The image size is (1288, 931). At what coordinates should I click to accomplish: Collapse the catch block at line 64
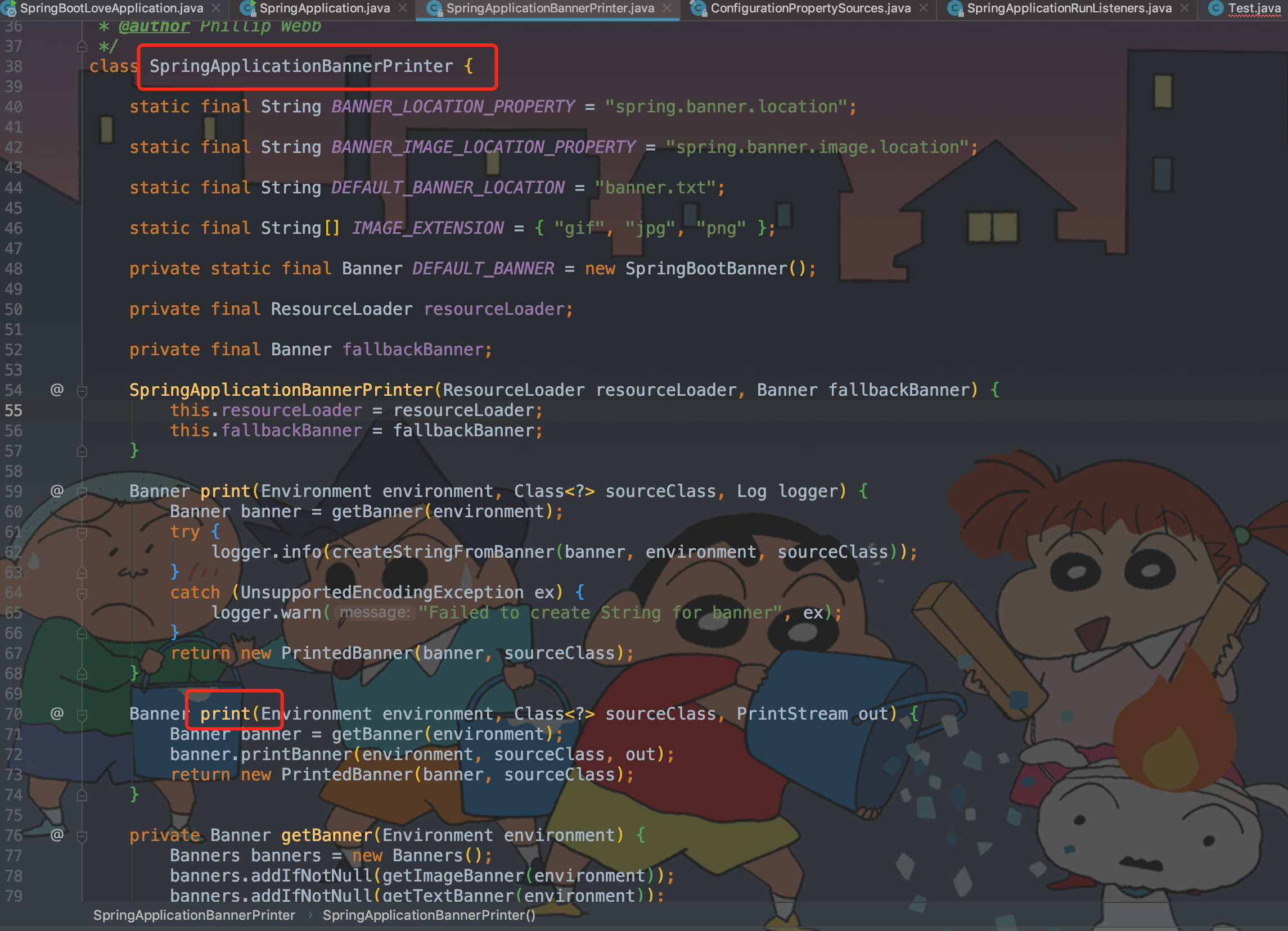[x=82, y=593]
